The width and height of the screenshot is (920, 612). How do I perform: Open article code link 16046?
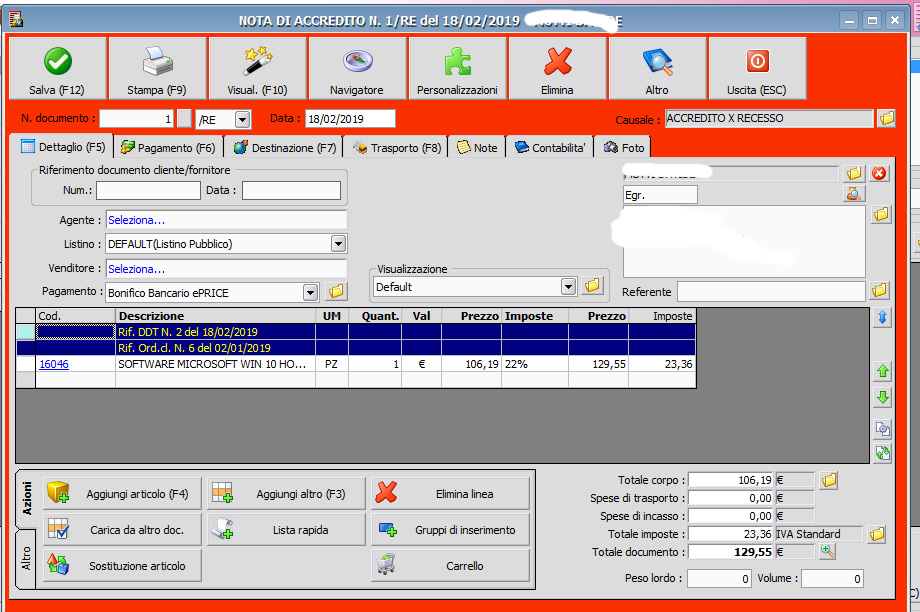(54, 364)
